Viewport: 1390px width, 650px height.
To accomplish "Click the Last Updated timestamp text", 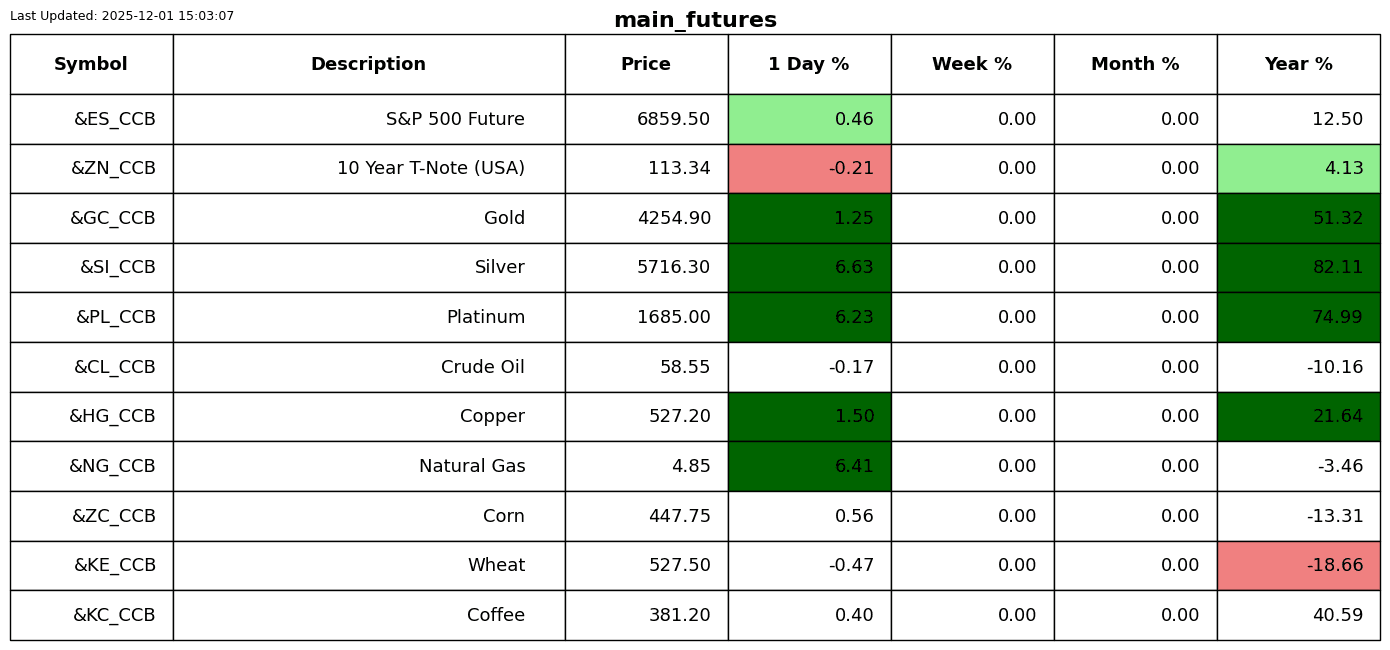I will coord(122,17).
